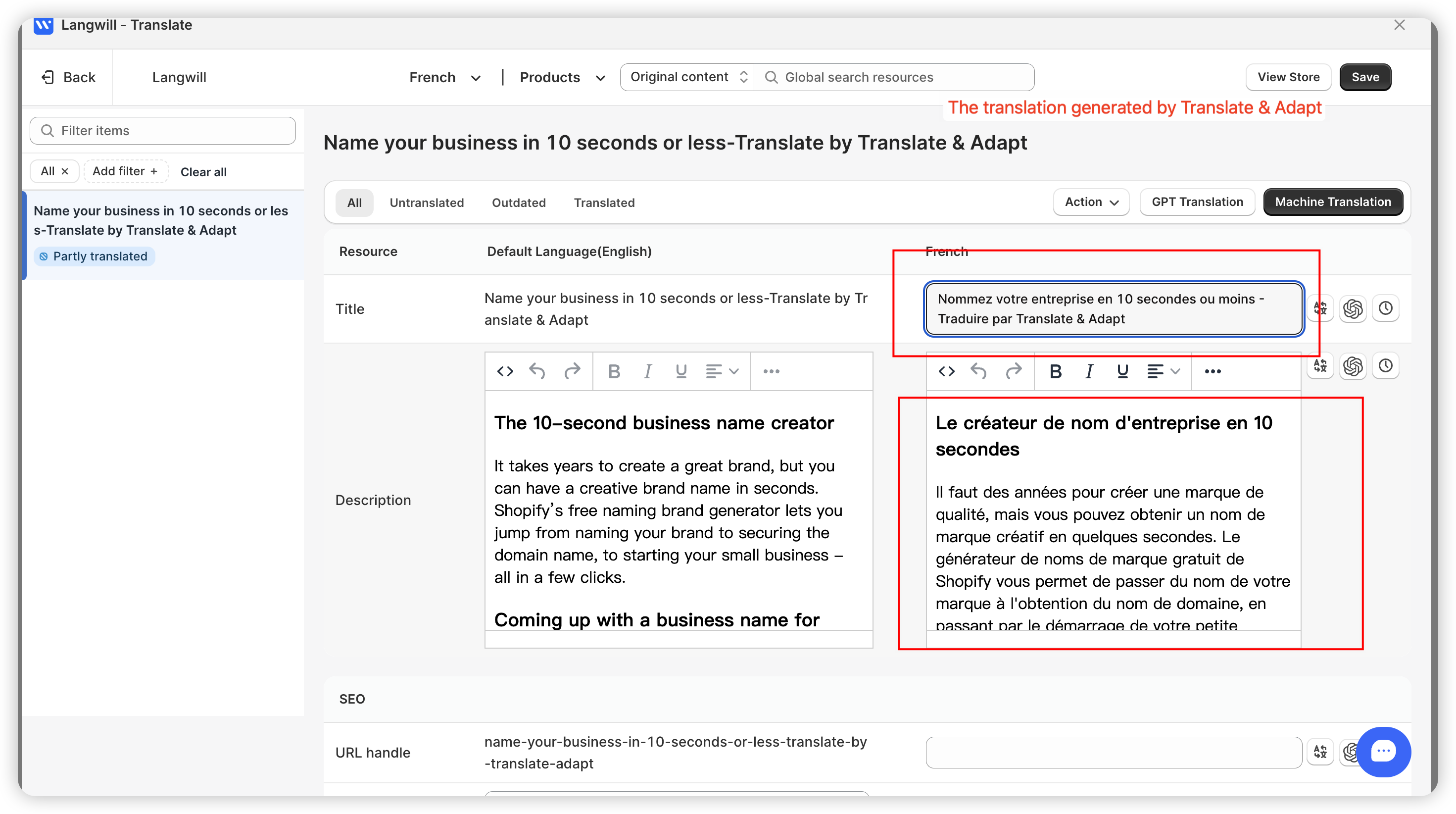Click the View Store button
The width and height of the screenshot is (1456, 814).
pos(1288,78)
